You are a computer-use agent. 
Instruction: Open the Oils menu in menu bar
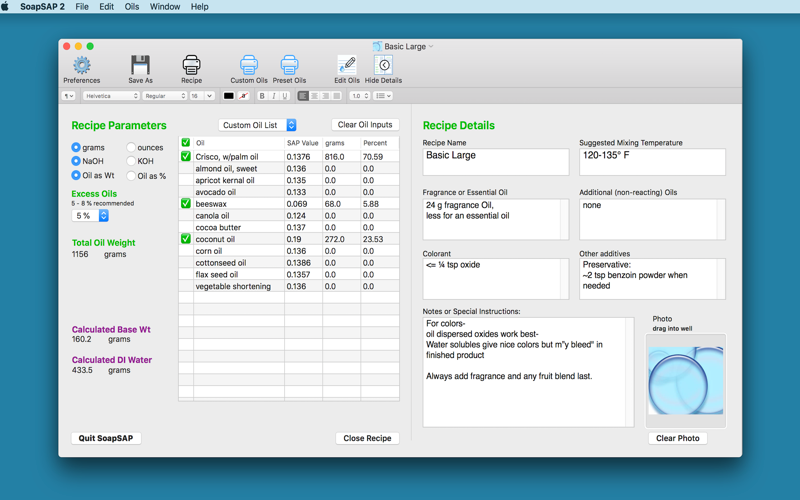pyautogui.click(x=132, y=7)
